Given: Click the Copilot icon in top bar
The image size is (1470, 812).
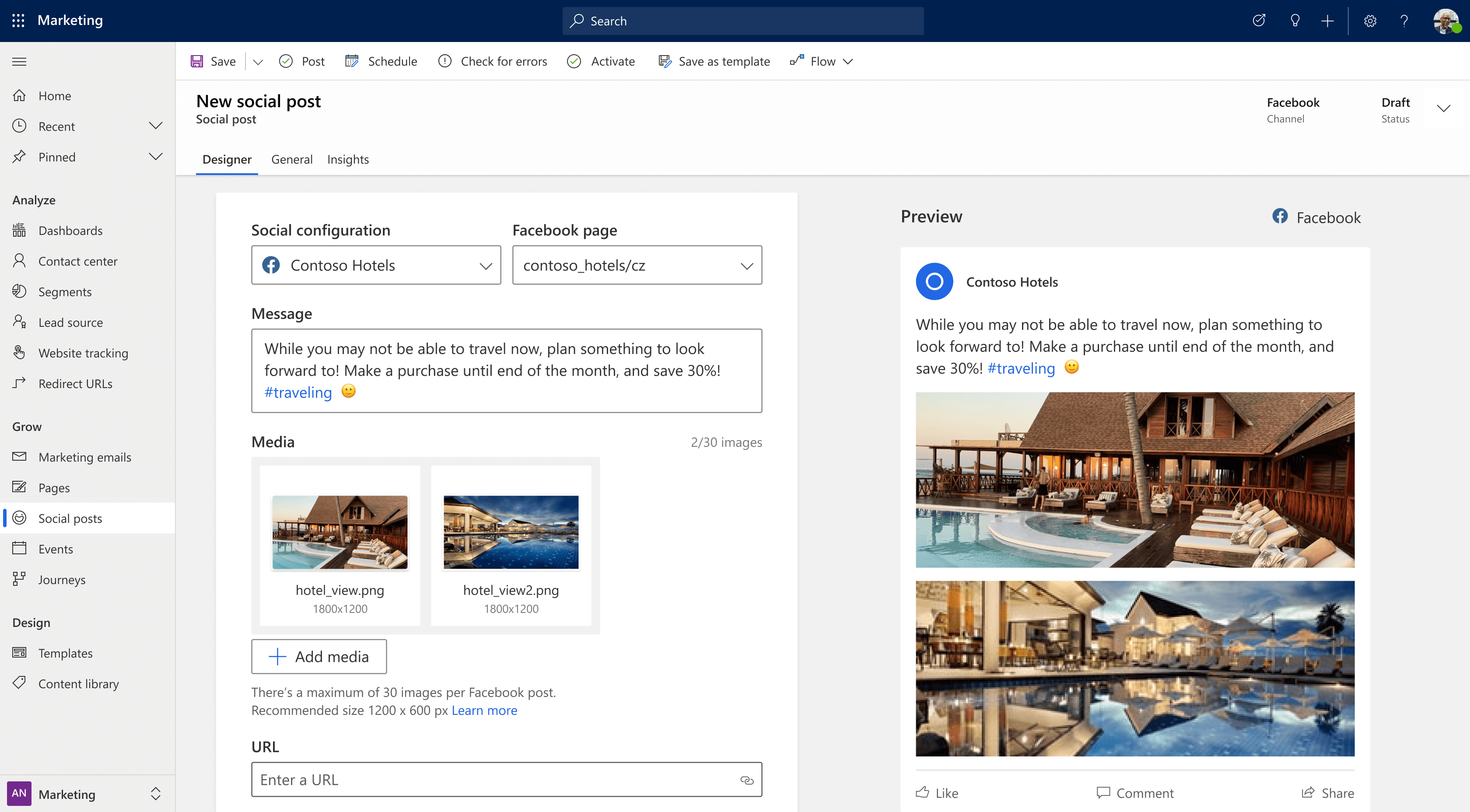Looking at the screenshot, I should (x=1294, y=21).
